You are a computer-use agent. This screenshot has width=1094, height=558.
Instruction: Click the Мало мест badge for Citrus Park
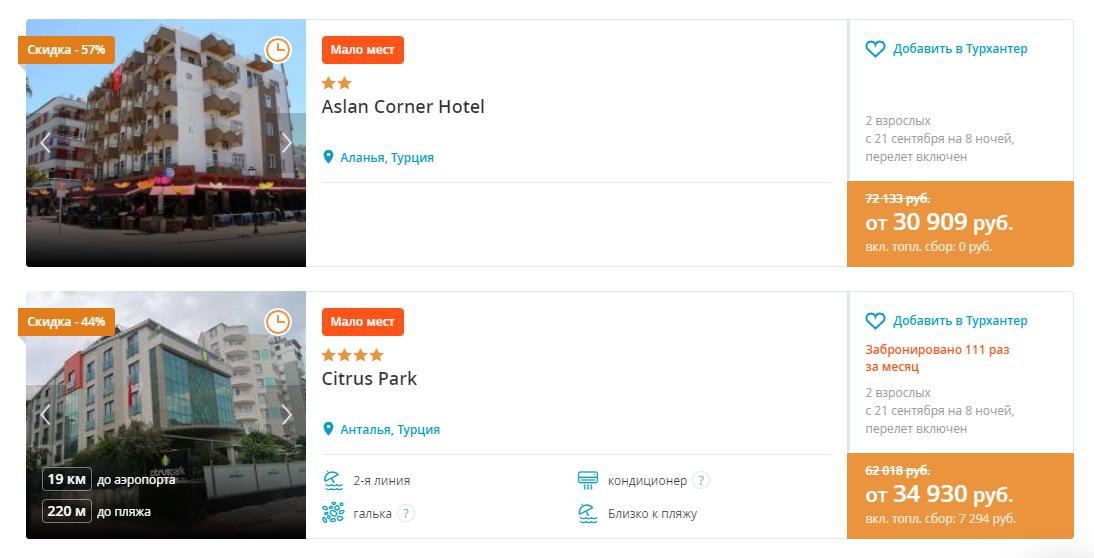click(x=362, y=321)
